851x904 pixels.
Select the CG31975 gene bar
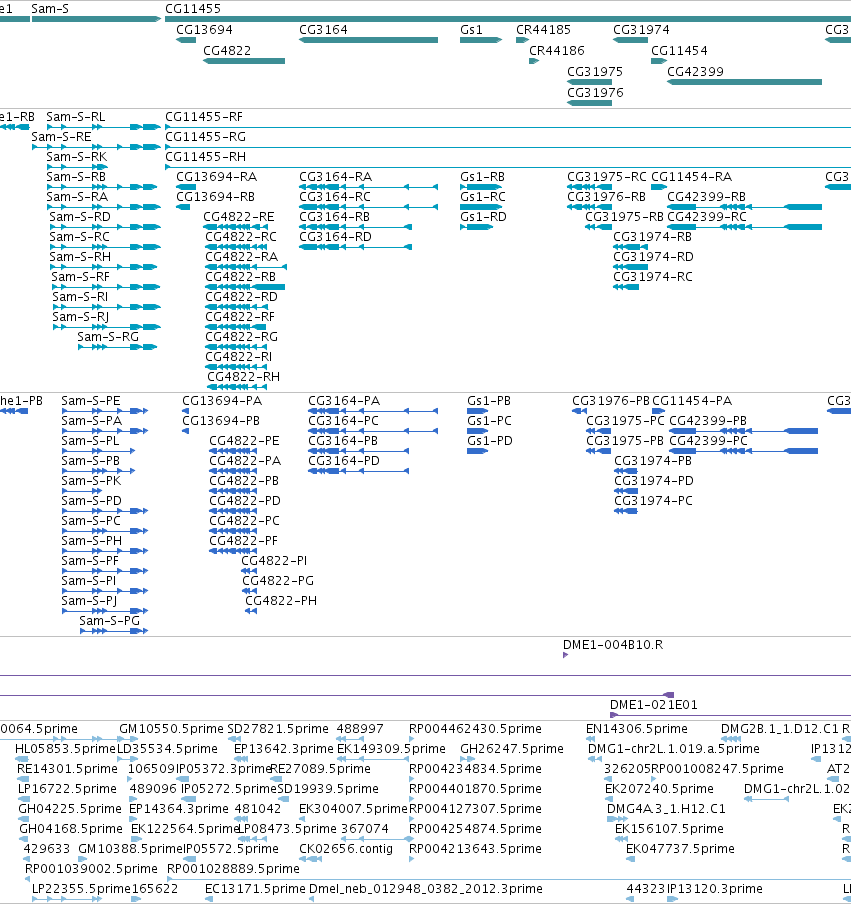click(589, 82)
